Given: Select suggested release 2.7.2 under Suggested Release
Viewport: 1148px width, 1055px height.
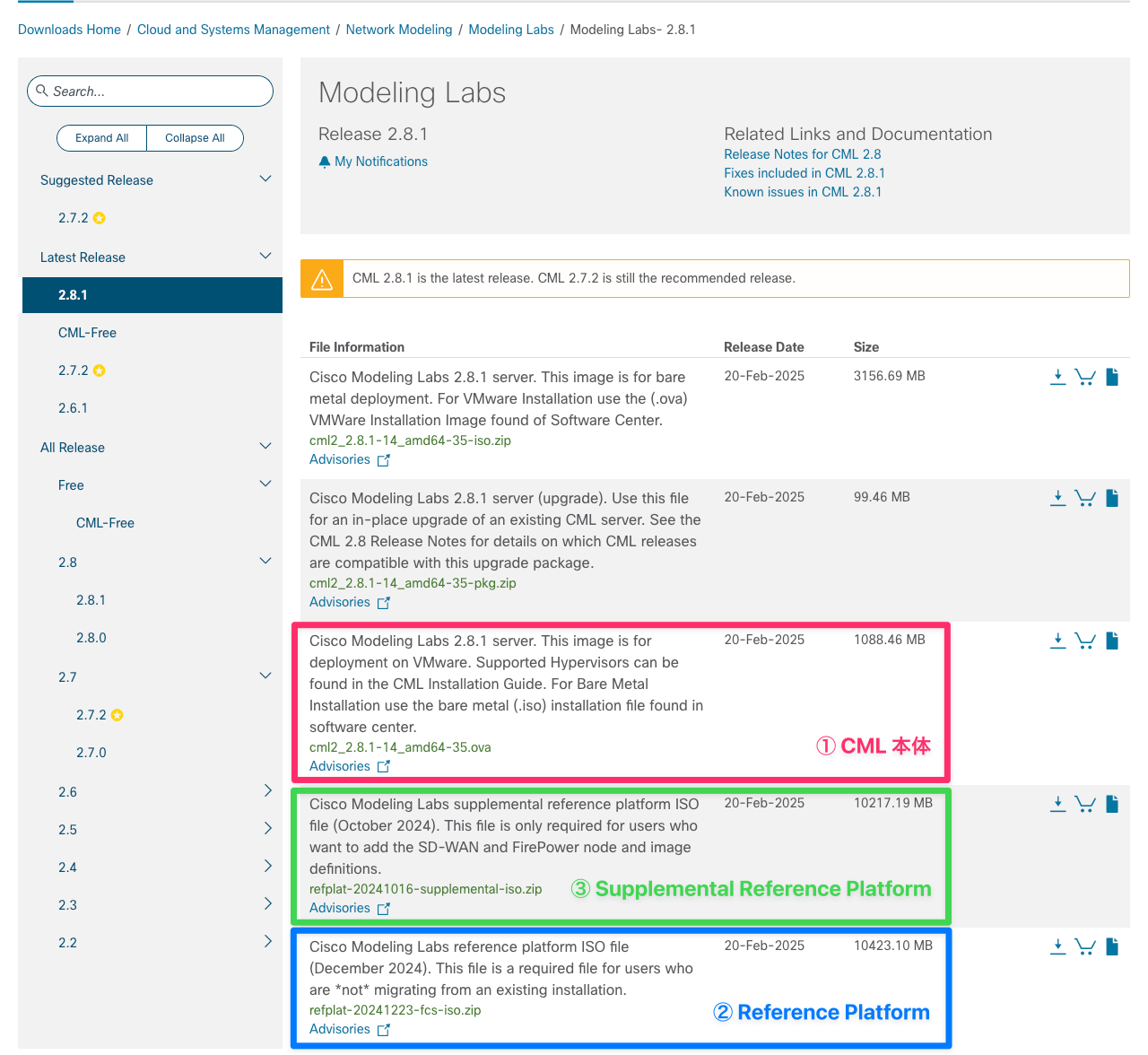Looking at the screenshot, I should [74, 218].
